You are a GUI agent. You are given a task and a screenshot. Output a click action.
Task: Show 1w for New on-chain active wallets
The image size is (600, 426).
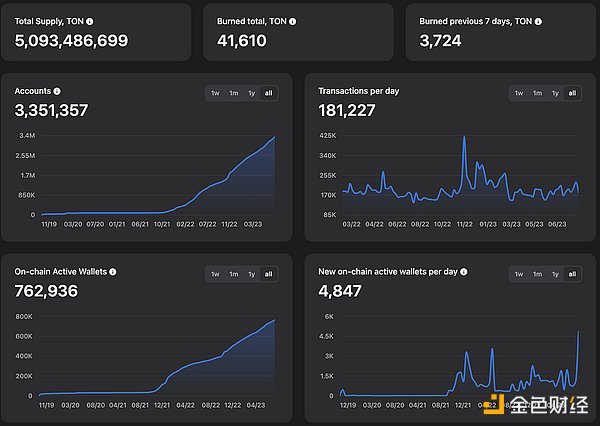pyautogui.click(x=518, y=274)
